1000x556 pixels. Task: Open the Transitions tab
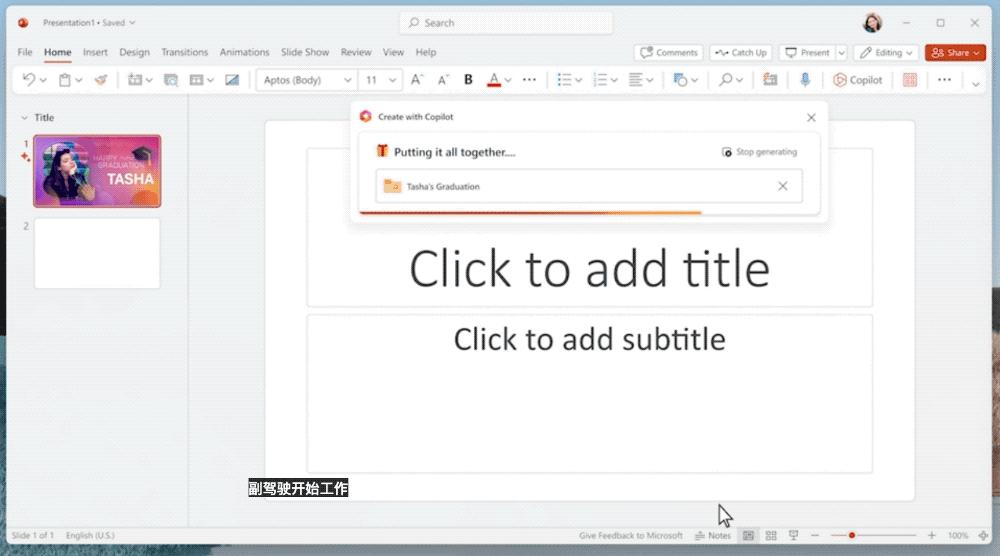pos(184,52)
